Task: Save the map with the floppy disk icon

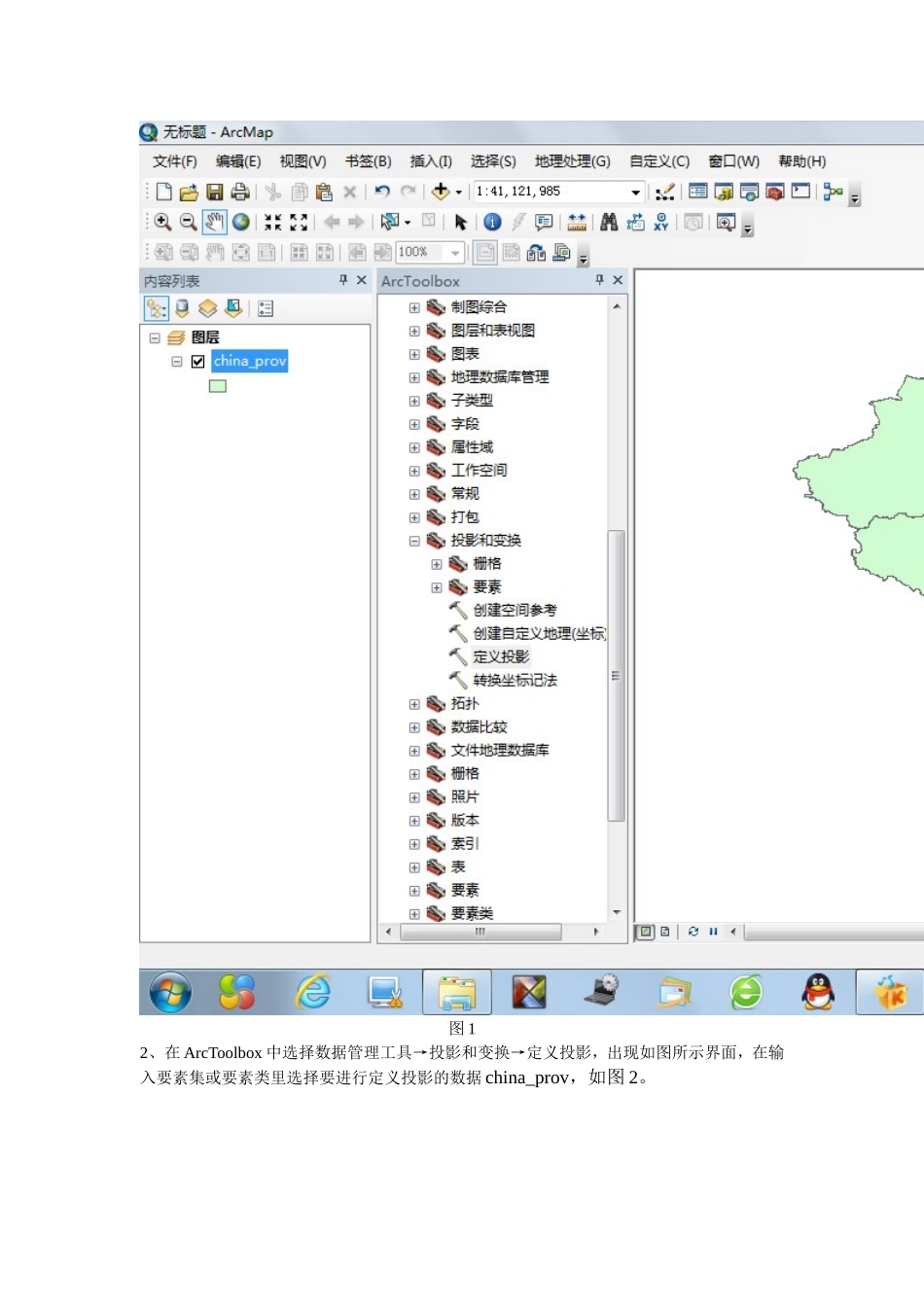Action: tap(215, 192)
